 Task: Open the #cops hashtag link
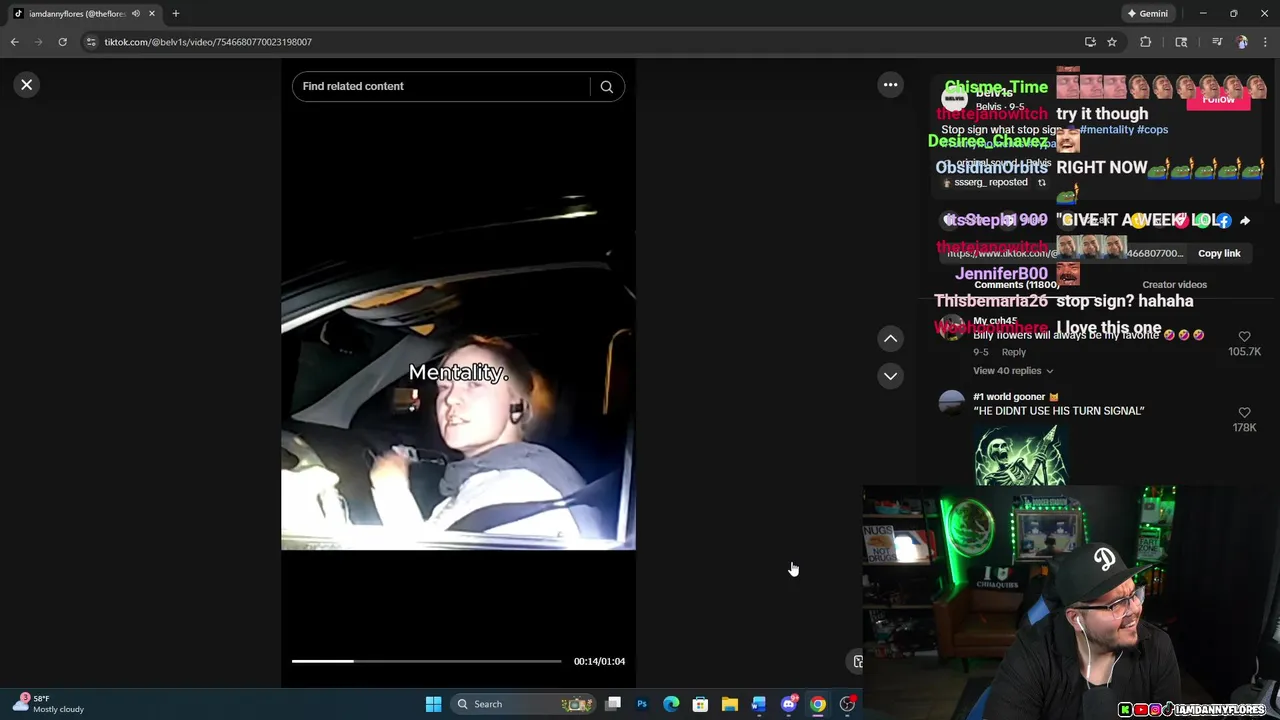[x=1152, y=130]
